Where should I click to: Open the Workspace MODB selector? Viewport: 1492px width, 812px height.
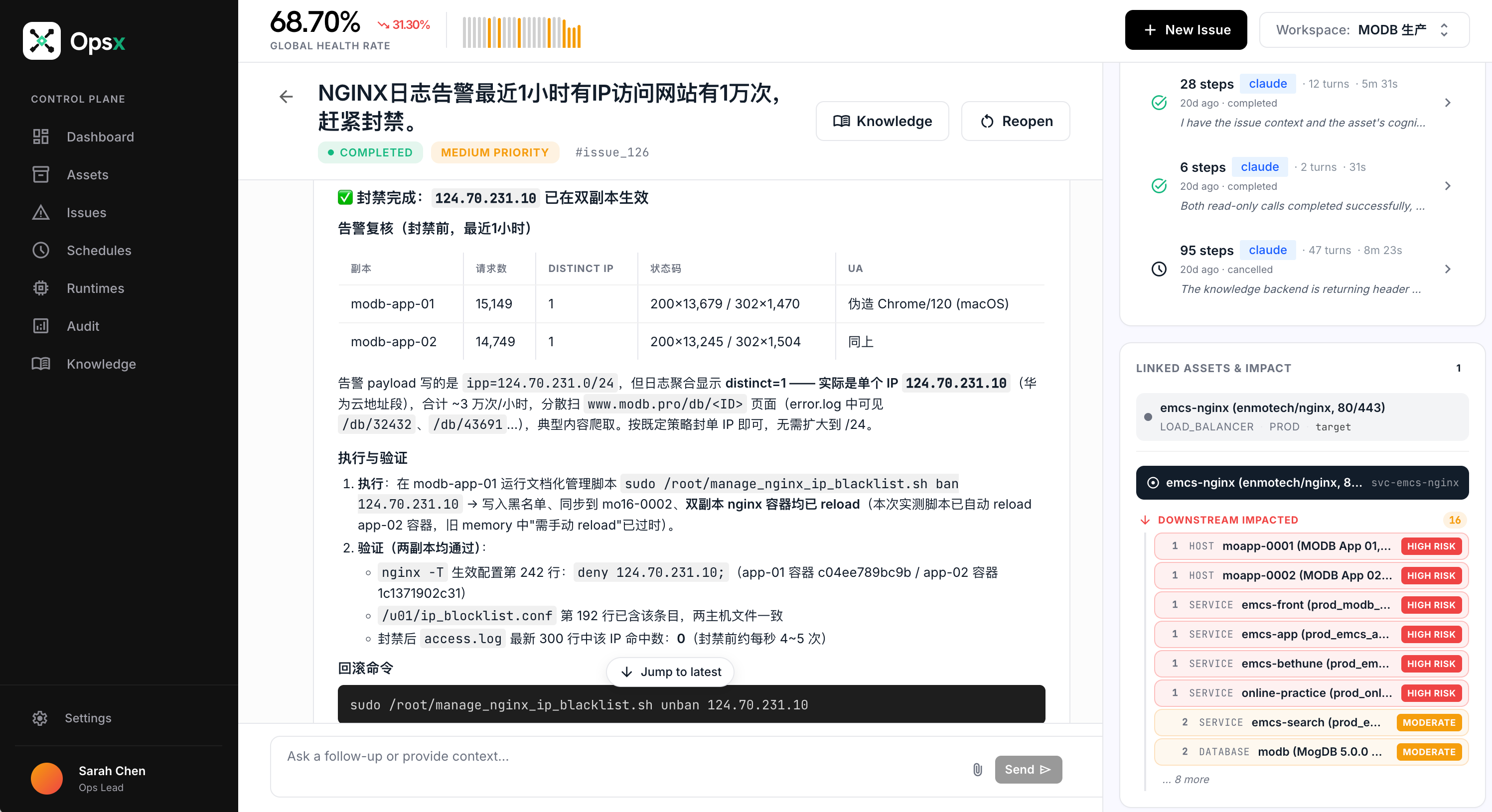point(1364,29)
